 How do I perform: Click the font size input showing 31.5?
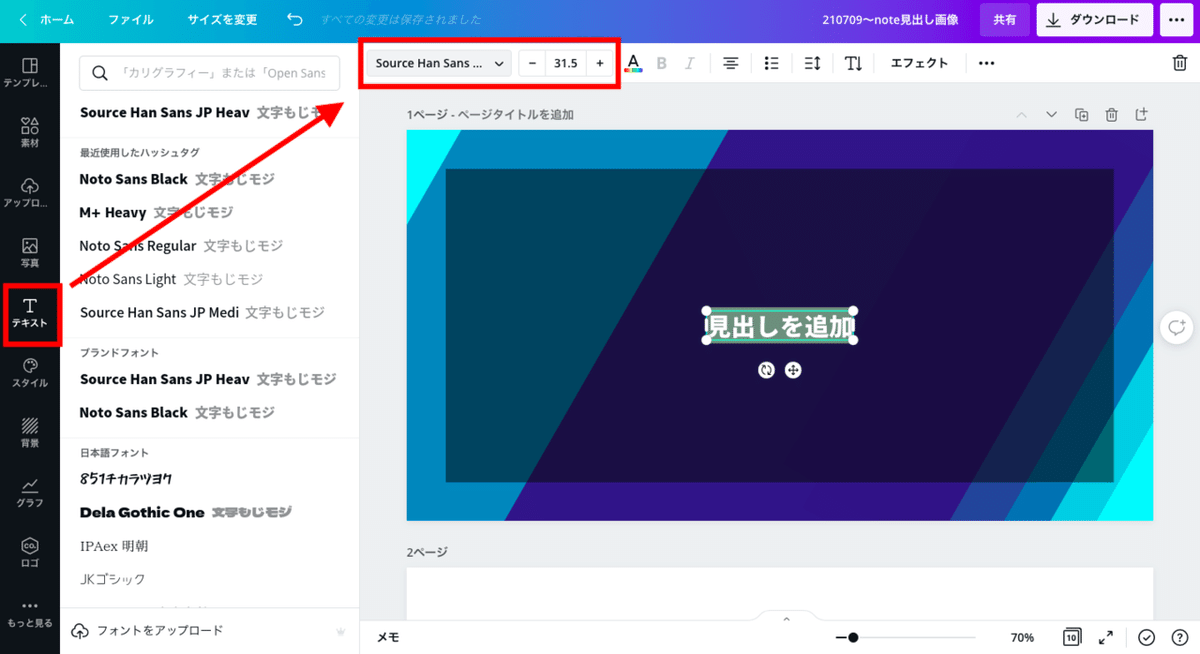[566, 62]
